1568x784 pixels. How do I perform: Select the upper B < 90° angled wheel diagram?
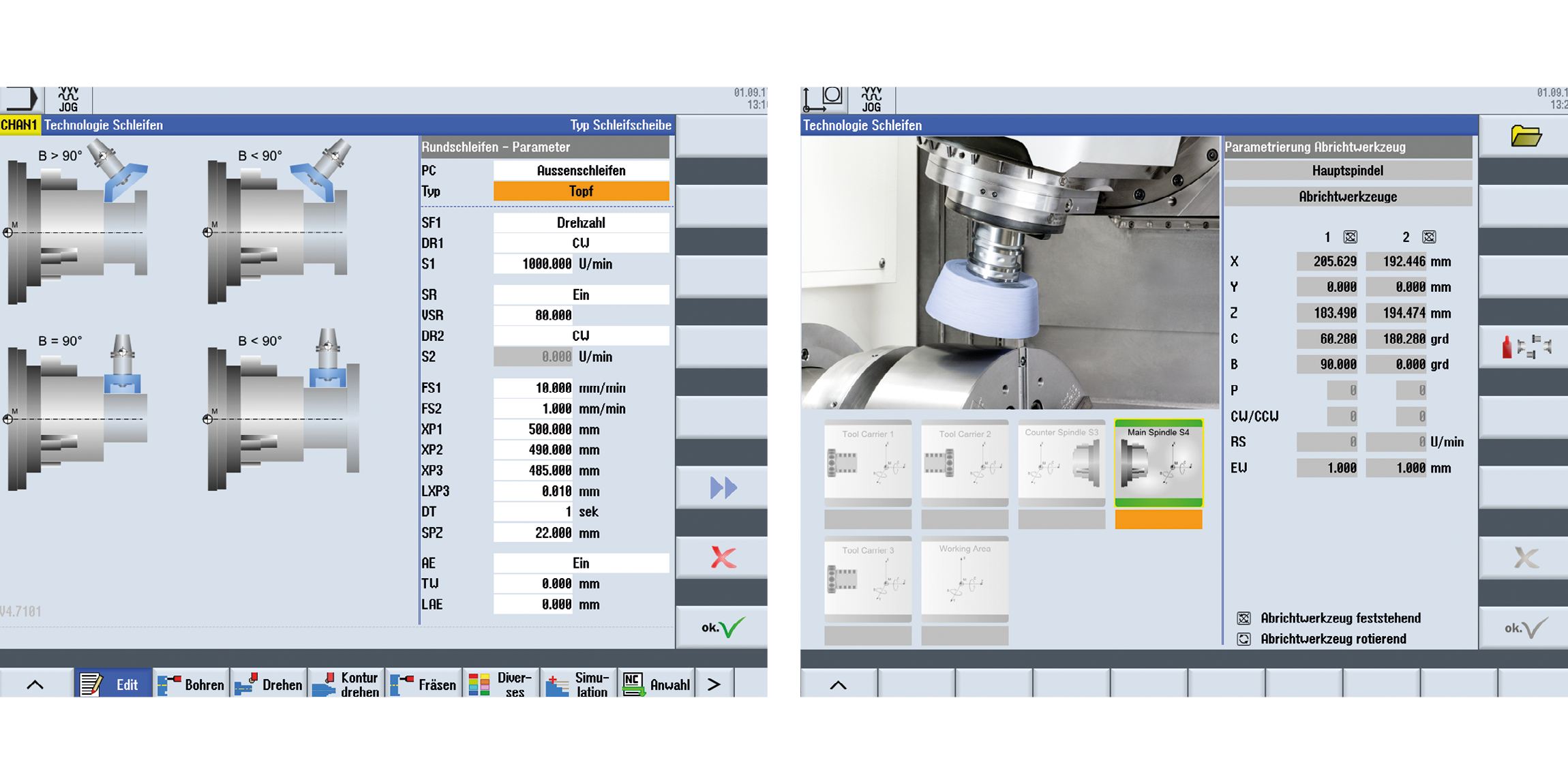tap(278, 222)
